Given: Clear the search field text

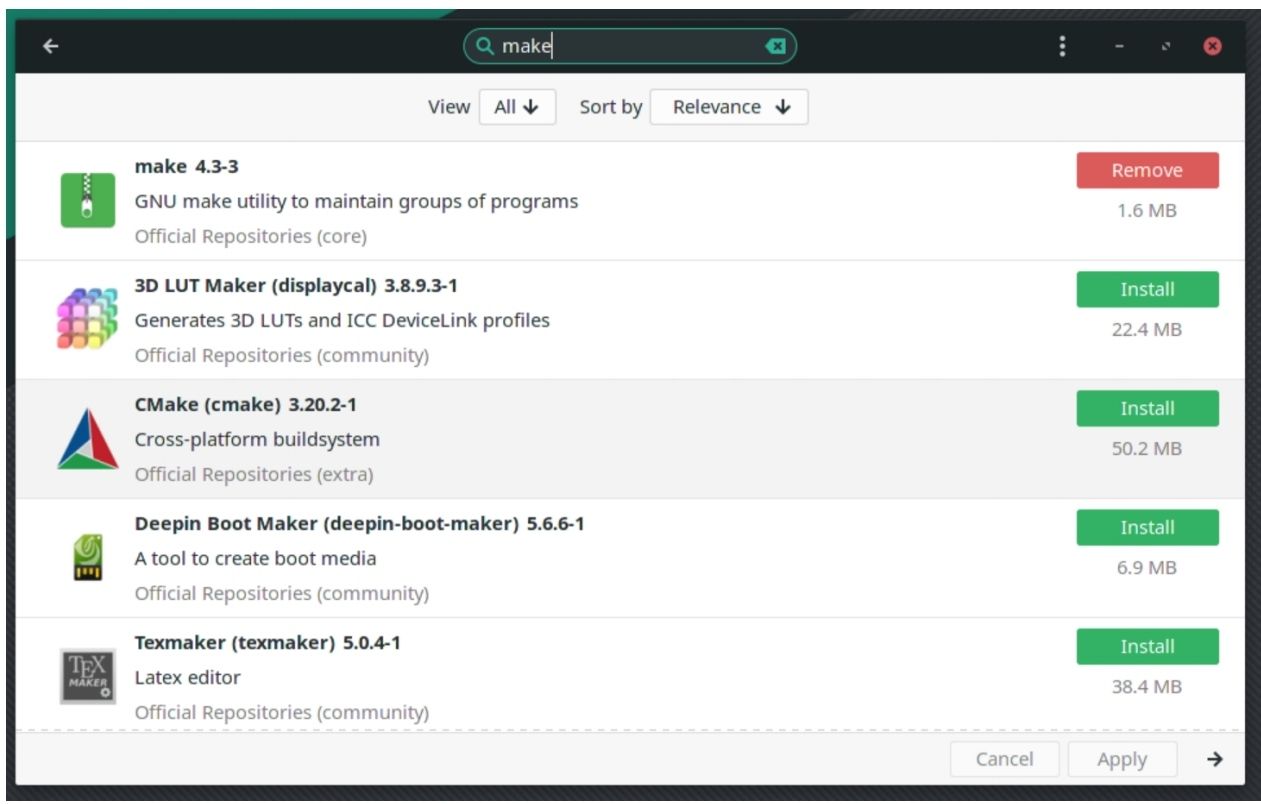Looking at the screenshot, I should point(775,46).
